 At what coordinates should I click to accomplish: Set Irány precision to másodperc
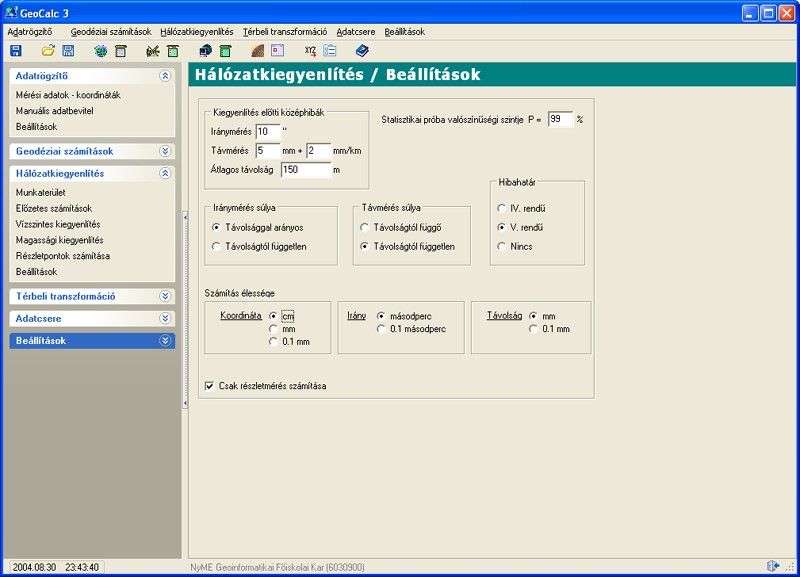(x=404, y=316)
